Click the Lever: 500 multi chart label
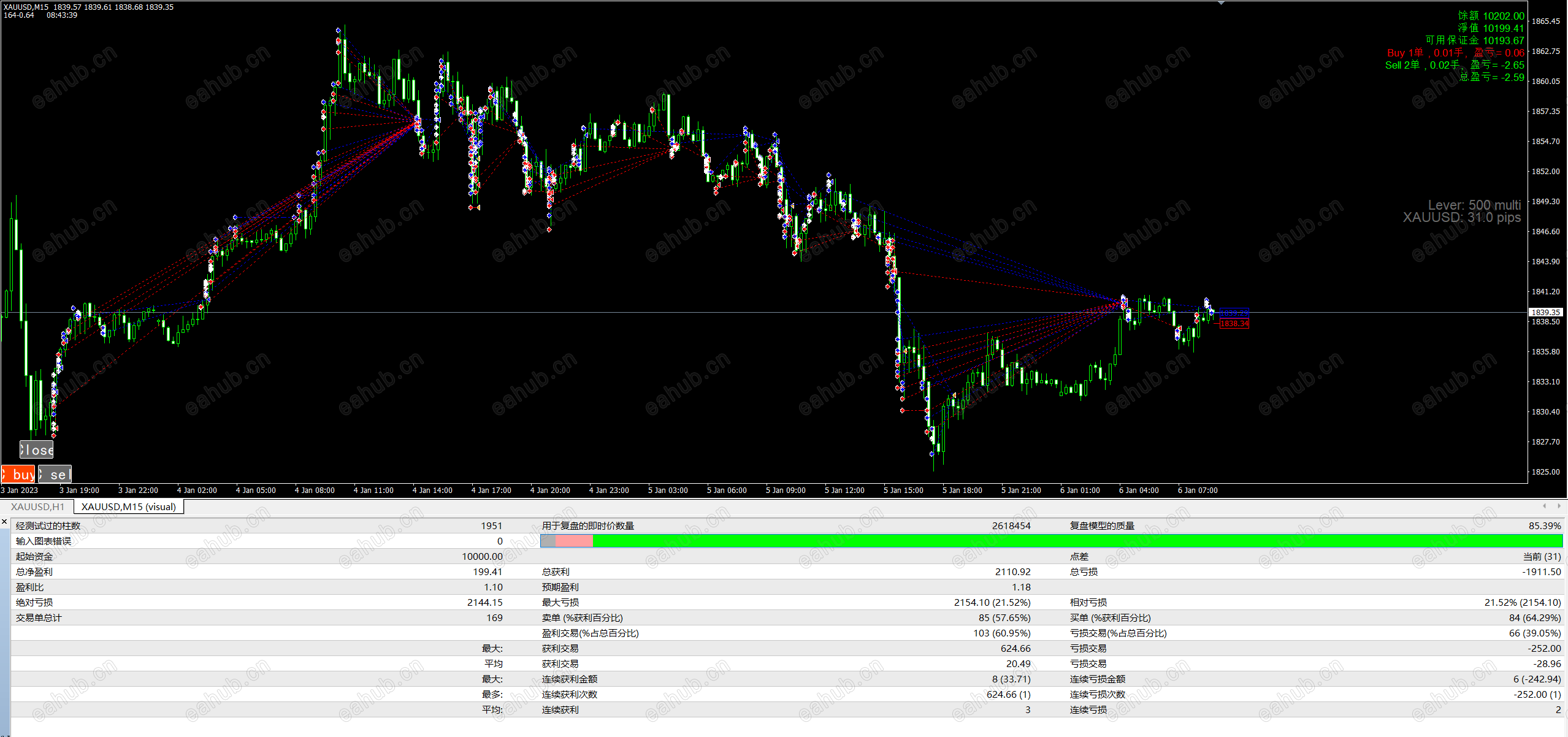1568x737 pixels. coord(1474,205)
